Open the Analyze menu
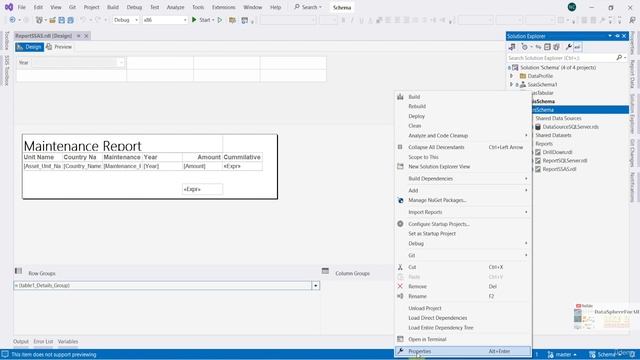Screen dimensions: 640x360 click(176, 7)
